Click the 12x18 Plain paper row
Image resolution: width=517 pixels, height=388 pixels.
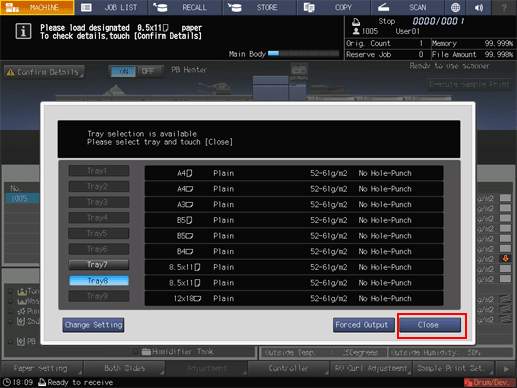click(294, 299)
